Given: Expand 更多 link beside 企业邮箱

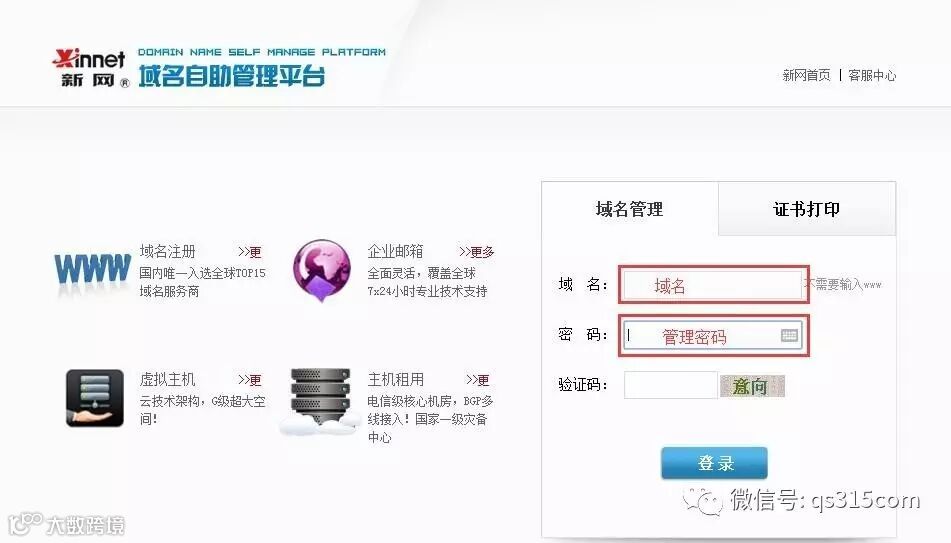Looking at the screenshot, I should [477, 252].
